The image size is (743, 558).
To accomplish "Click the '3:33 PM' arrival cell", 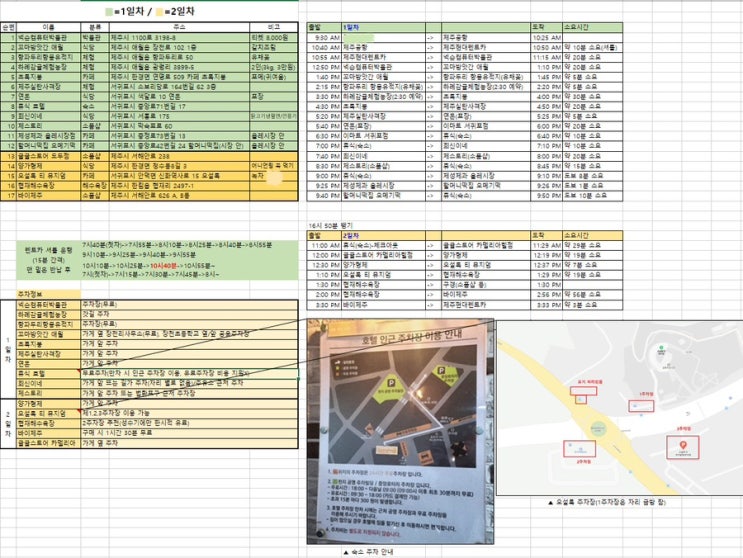I will [546, 305].
